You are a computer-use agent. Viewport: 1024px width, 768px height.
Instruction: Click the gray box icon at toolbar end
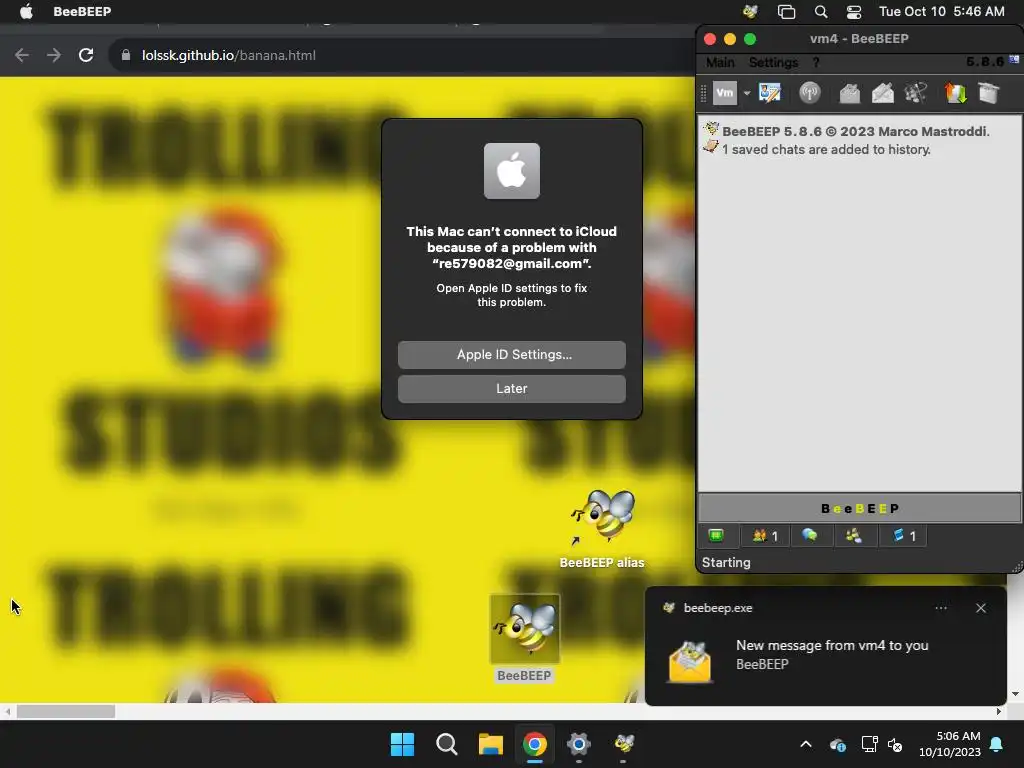pos(989,93)
